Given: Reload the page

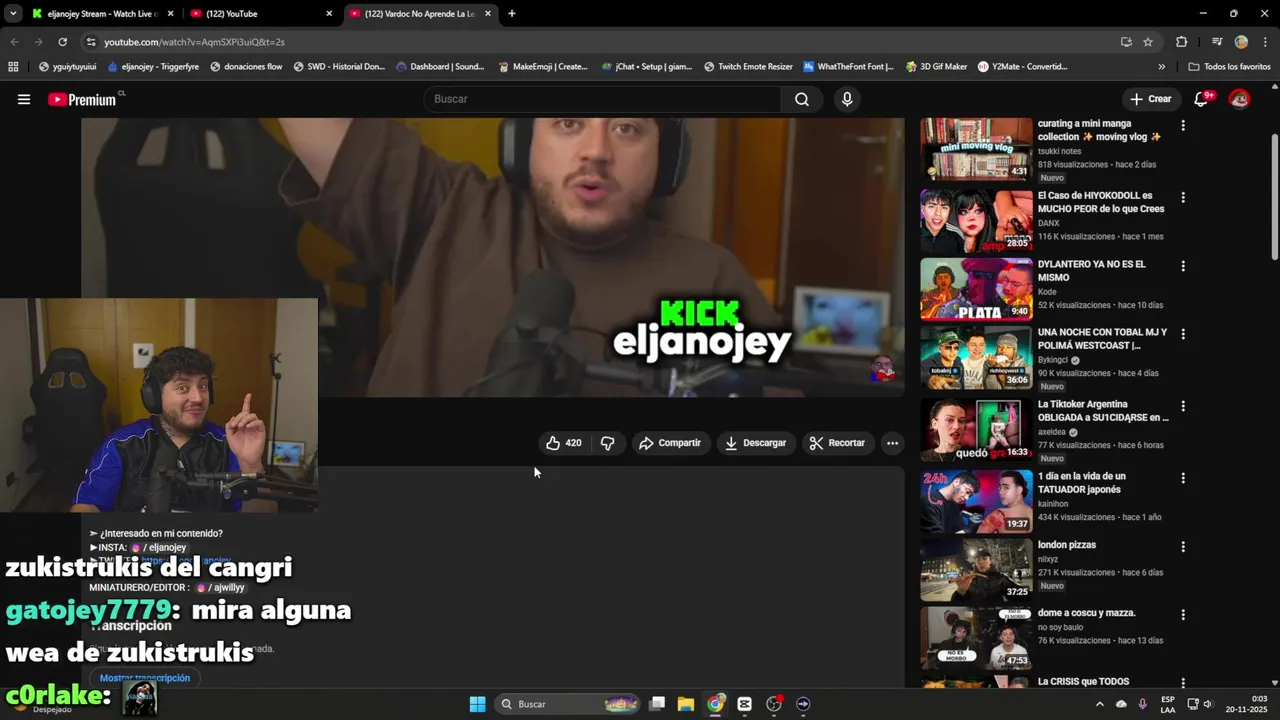Looking at the screenshot, I should coord(62,42).
